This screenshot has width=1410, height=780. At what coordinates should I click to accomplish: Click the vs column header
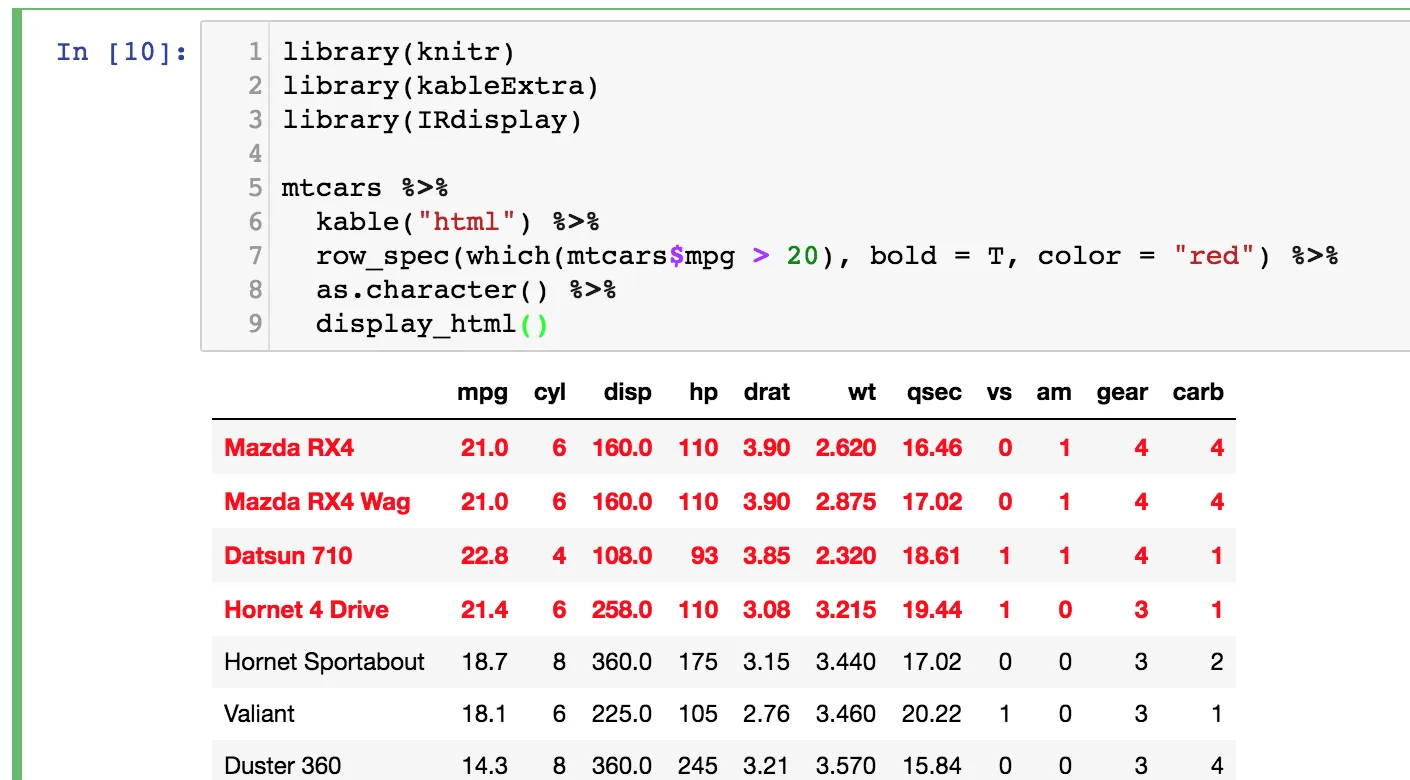pyautogui.click(x=999, y=393)
